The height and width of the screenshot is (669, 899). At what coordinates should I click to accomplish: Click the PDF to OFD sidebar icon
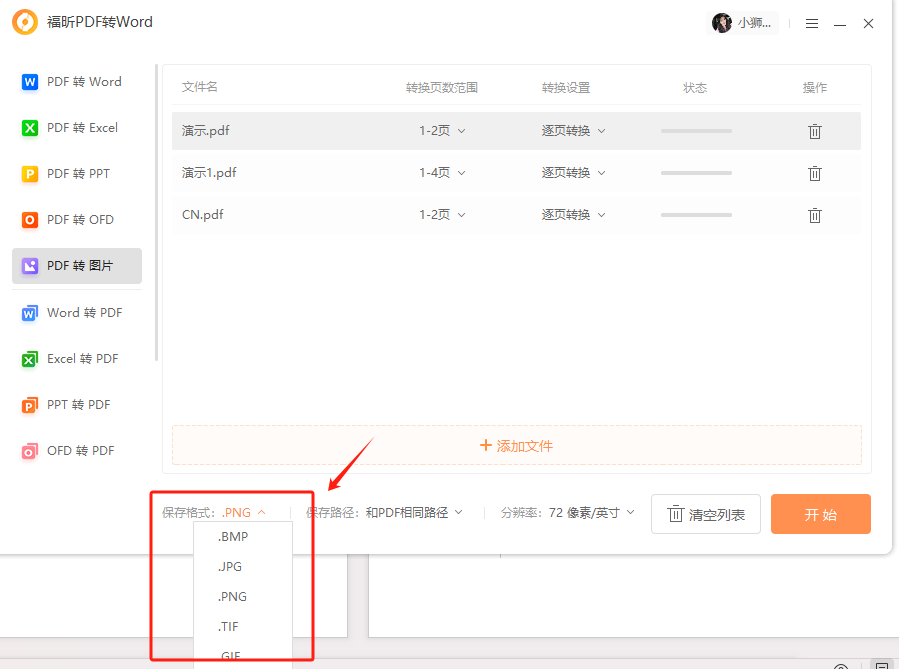[x=30, y=220]
